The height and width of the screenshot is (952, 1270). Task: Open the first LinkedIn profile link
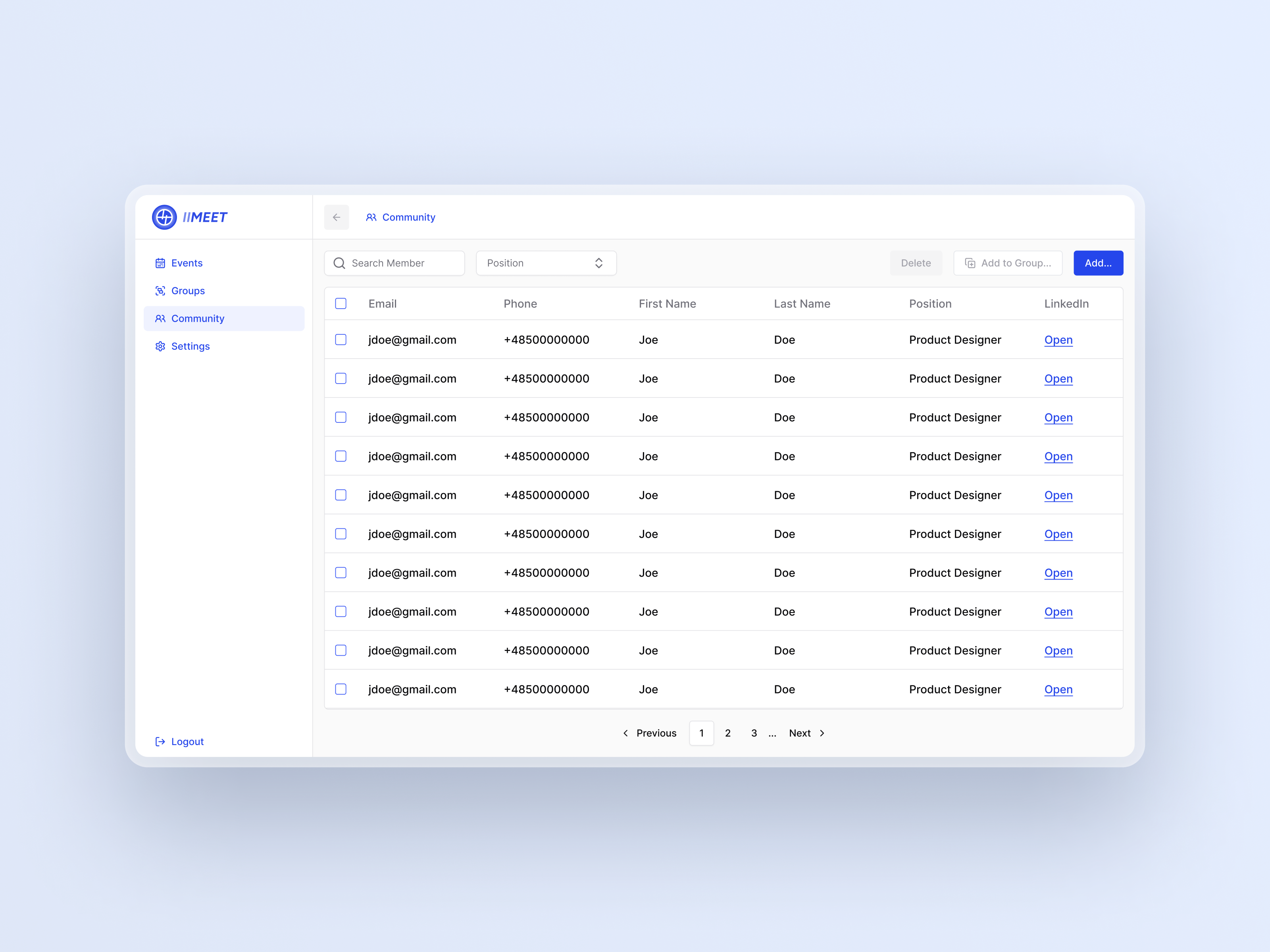click(1058, 340)
